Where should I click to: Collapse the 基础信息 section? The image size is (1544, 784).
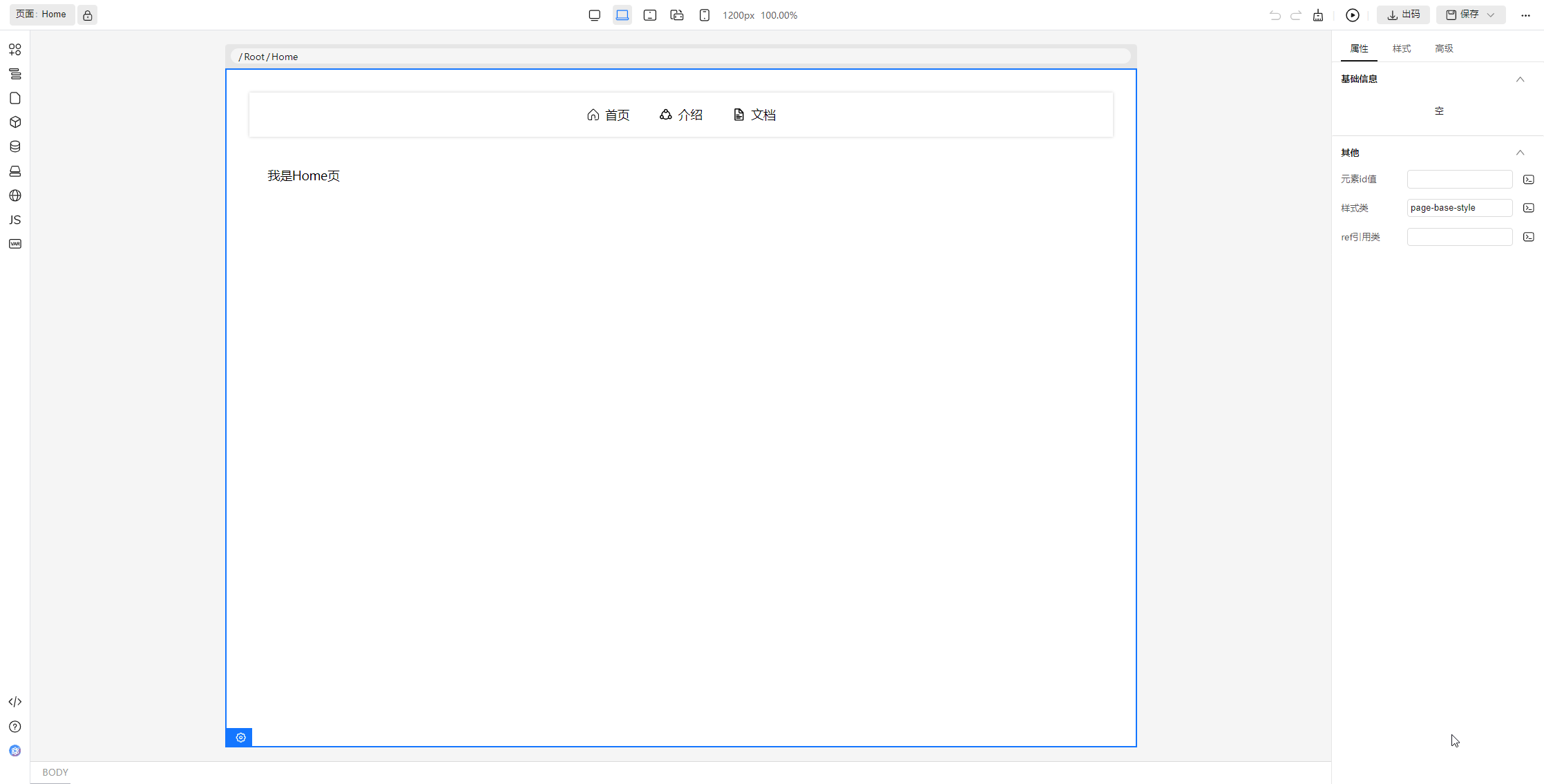tap(1520, 79)
